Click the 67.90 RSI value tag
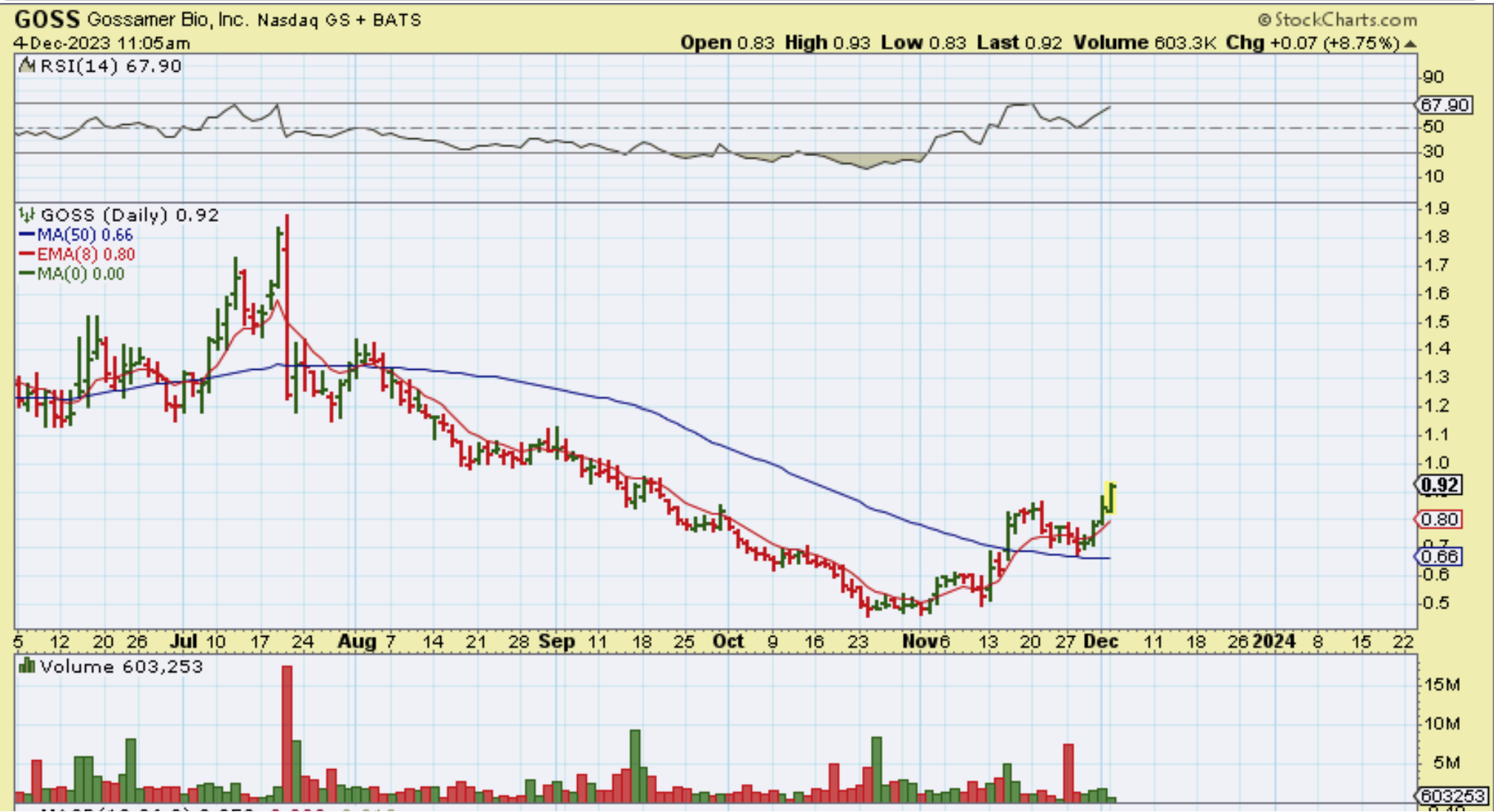Viewport: 1494px width, 812px height. click(1444, 105)
